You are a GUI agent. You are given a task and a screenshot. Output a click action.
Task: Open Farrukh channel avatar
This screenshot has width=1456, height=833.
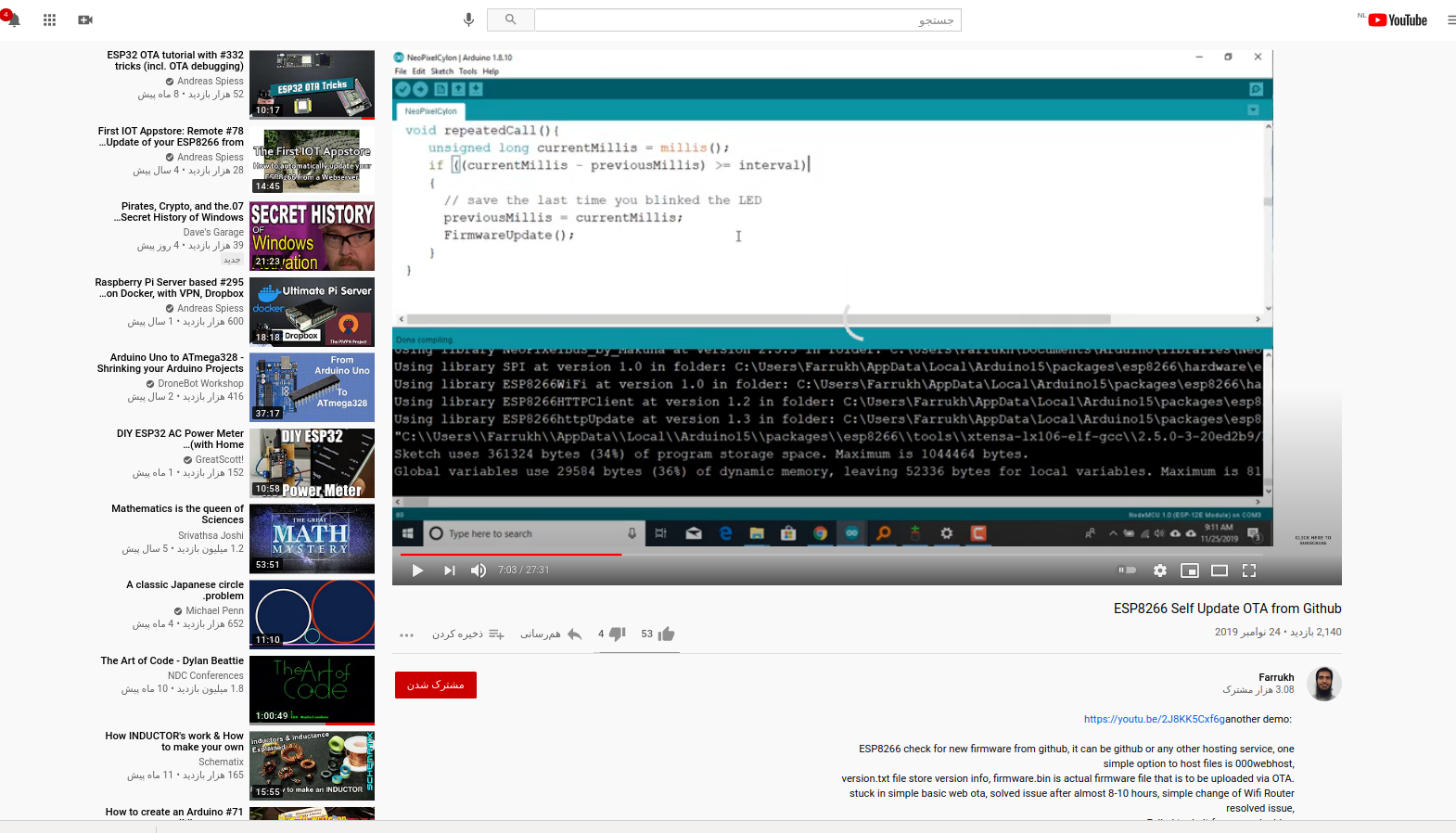1324,684
